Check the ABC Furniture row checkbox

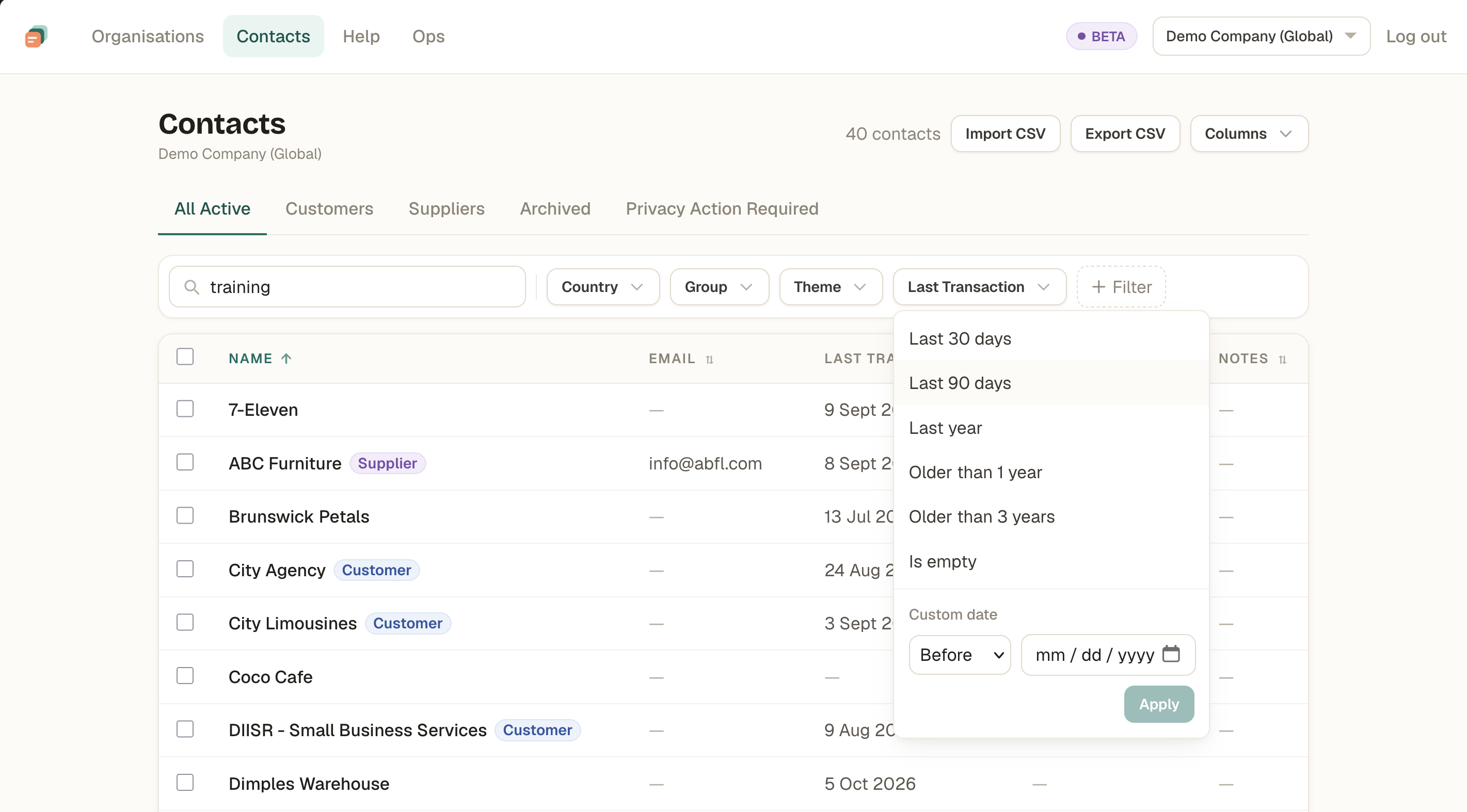pos(185,462)
